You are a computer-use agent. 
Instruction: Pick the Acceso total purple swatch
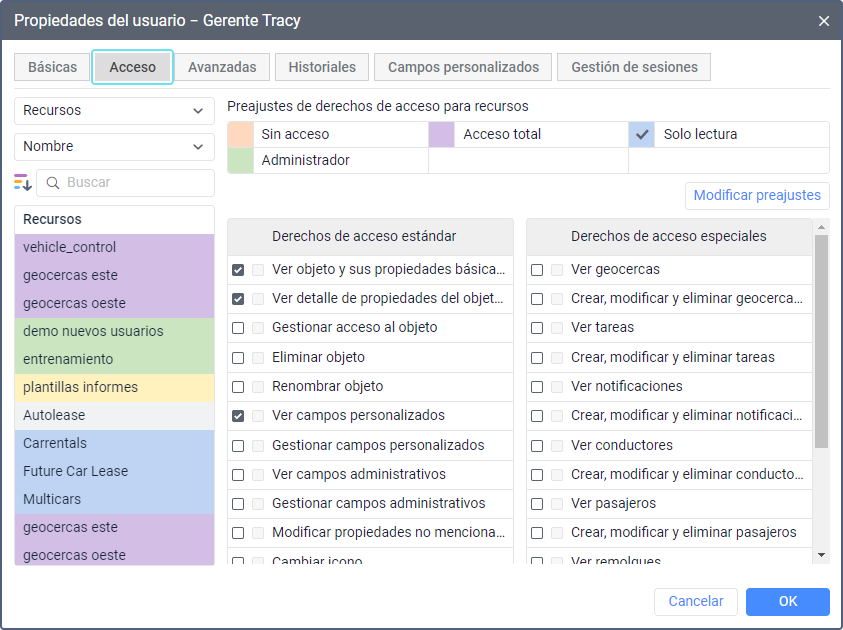pyautogui.click(x=441, y=134)
